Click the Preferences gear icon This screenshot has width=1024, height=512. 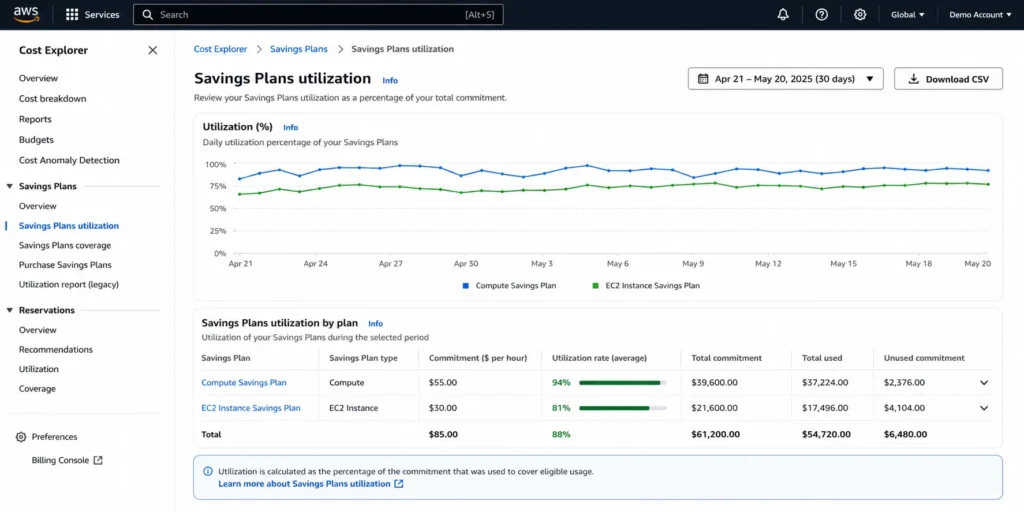(21, 437)
